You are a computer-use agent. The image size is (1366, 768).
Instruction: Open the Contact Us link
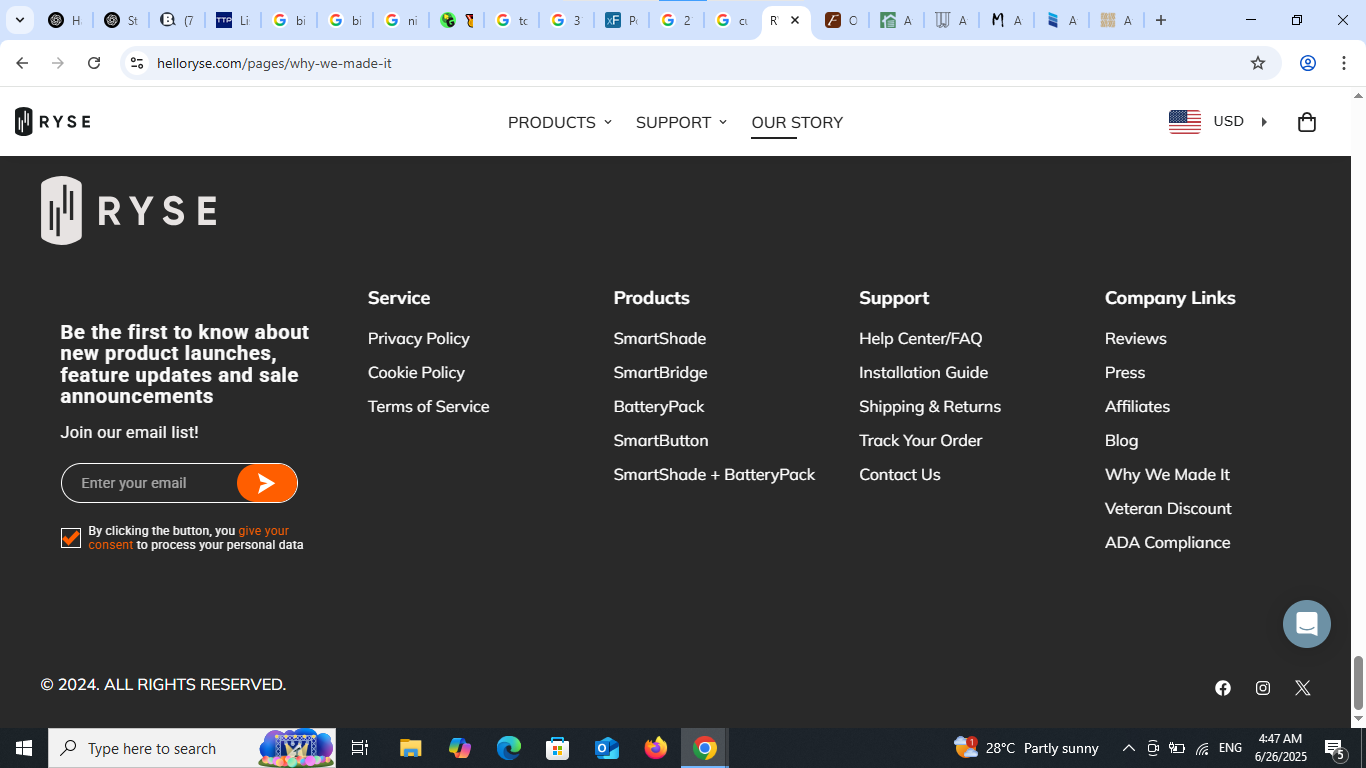[899, 474]
